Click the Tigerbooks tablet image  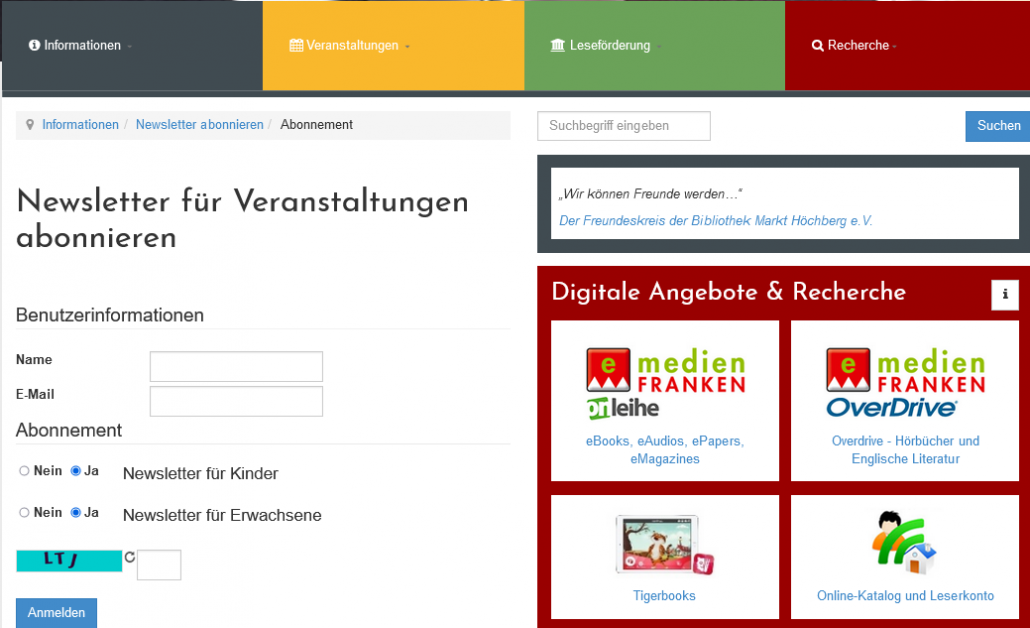pyautogui.click(x=665, y=546)
